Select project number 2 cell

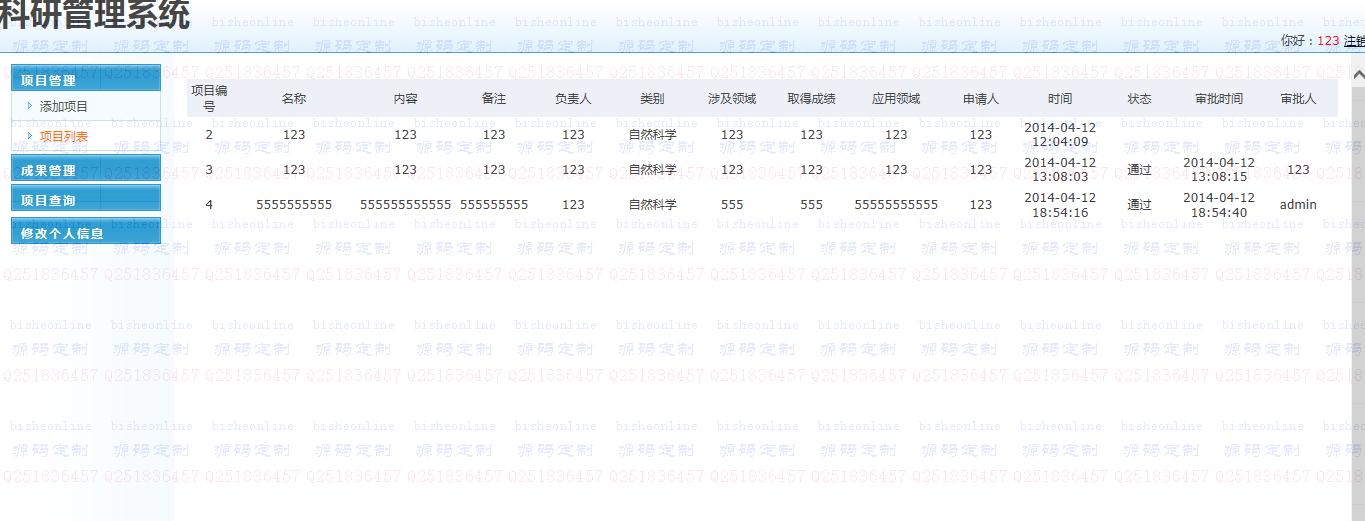(209, 134)
